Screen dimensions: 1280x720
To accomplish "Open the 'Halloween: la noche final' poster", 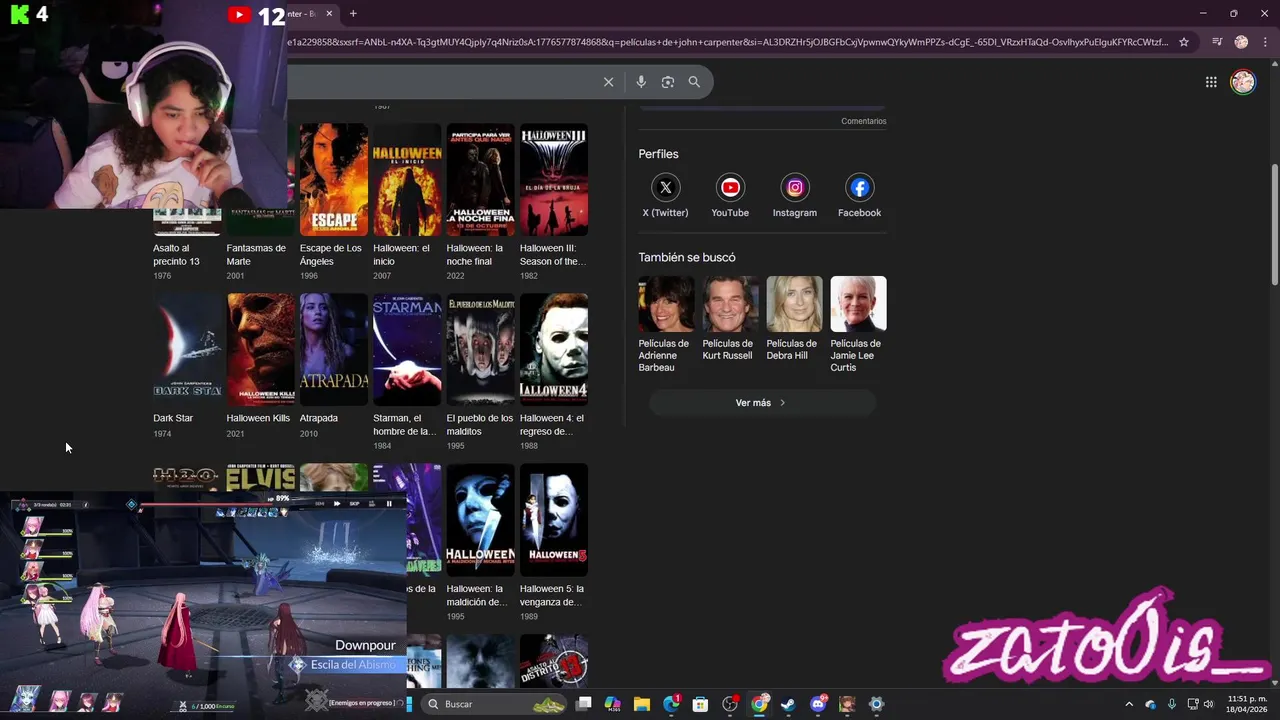I will (x=480, y=180).
